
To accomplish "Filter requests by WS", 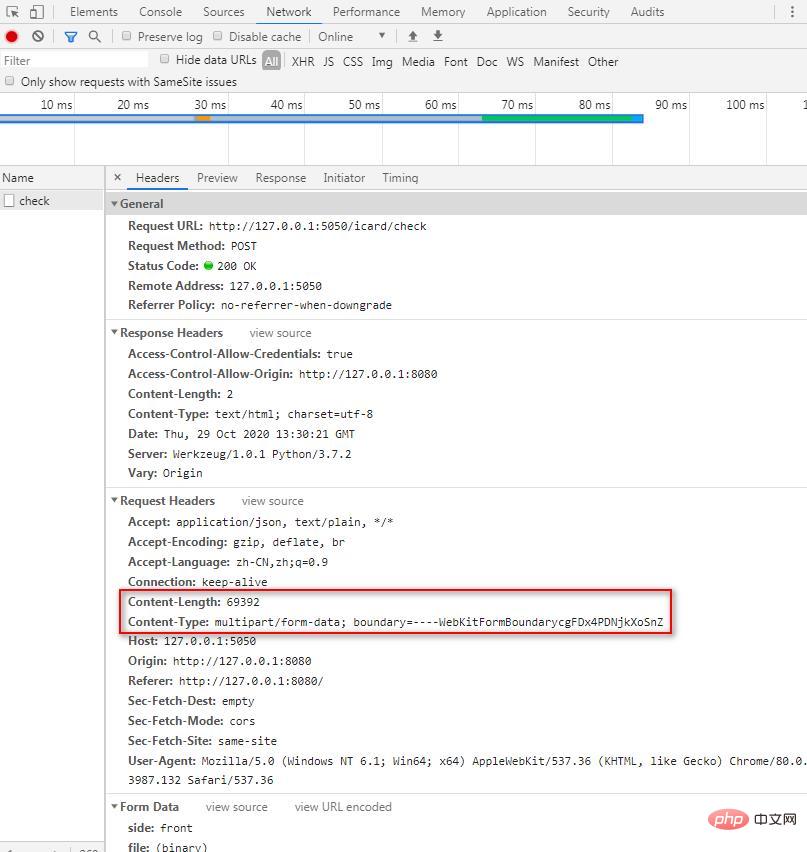I will tap(515, 61).
